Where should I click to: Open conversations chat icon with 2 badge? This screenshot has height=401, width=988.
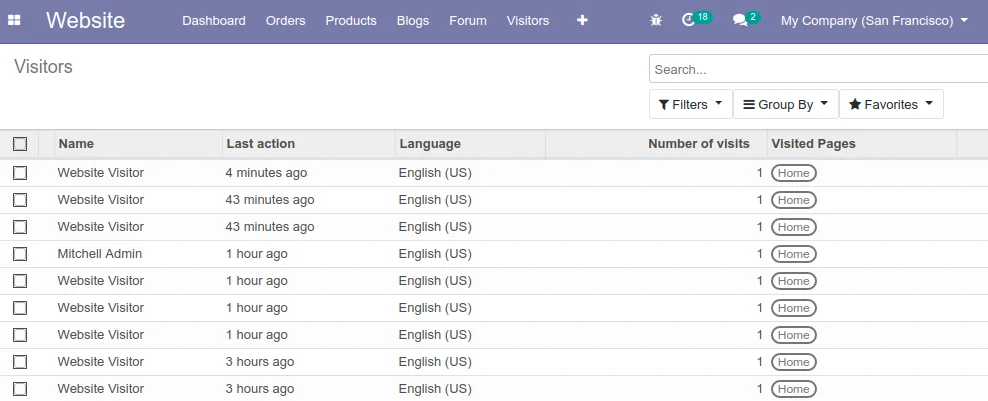point(747,19)
